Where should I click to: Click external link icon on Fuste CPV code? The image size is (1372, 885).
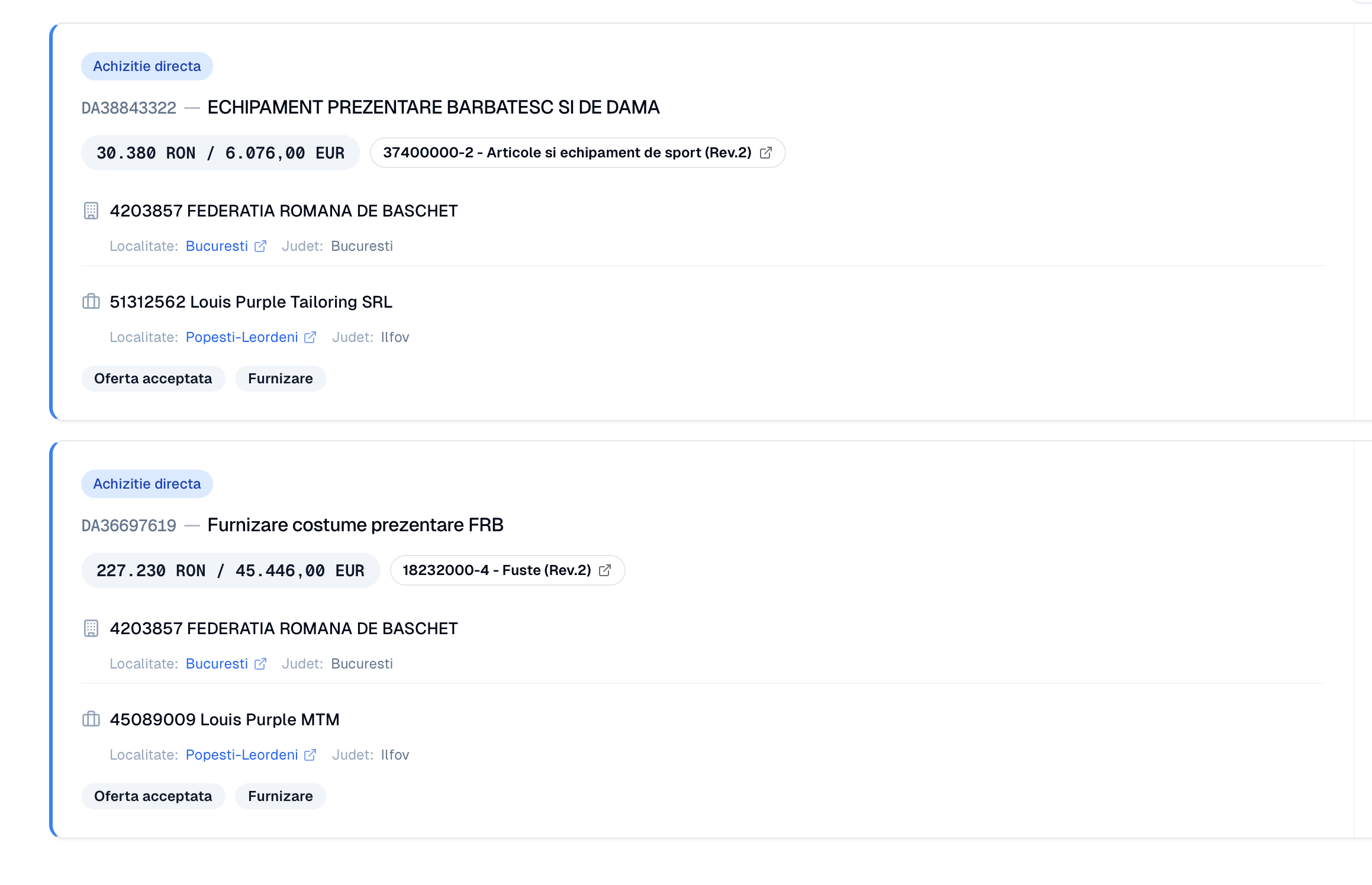coord(605,570)
